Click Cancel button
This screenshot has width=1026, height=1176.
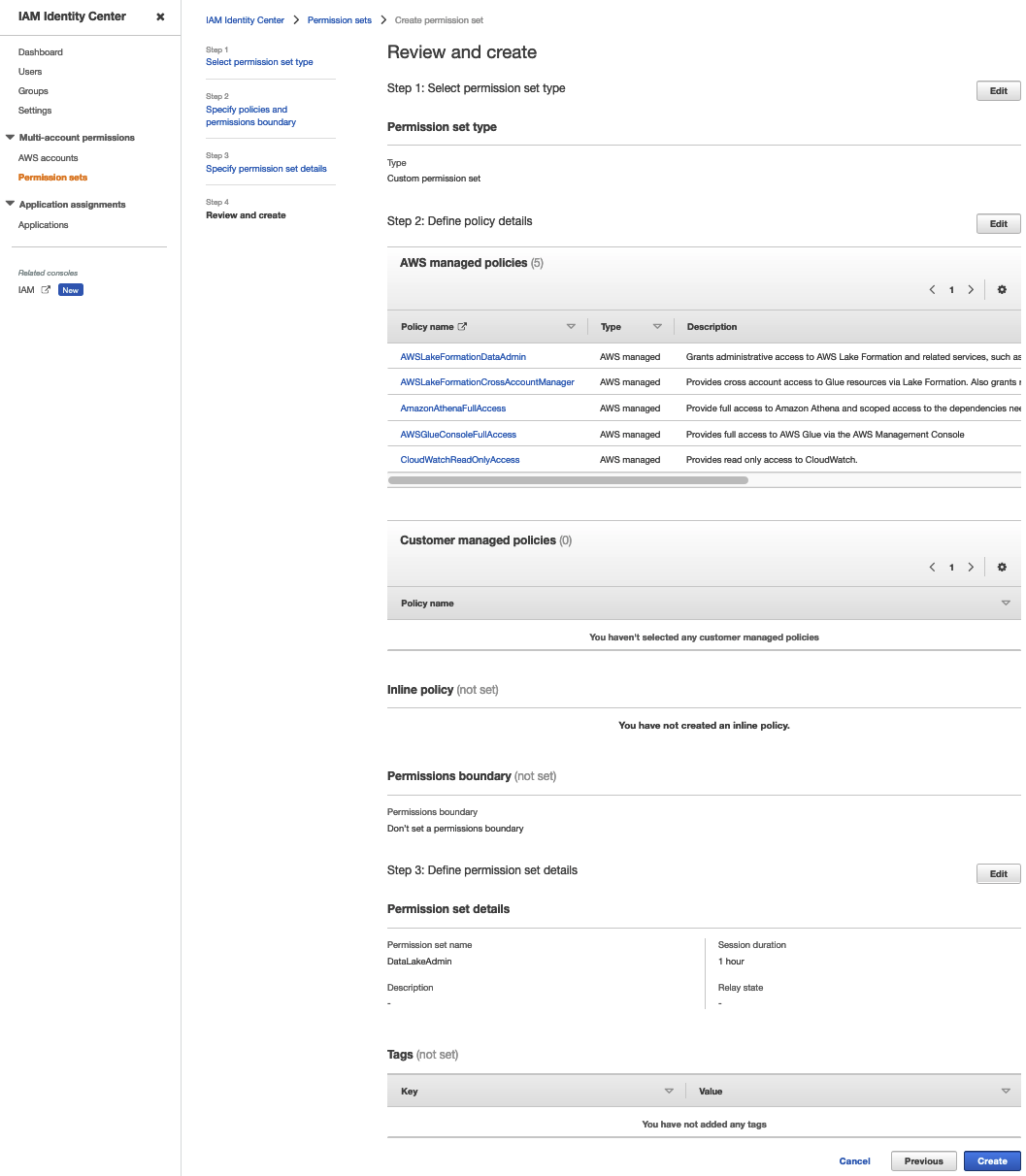[854, 1161]
